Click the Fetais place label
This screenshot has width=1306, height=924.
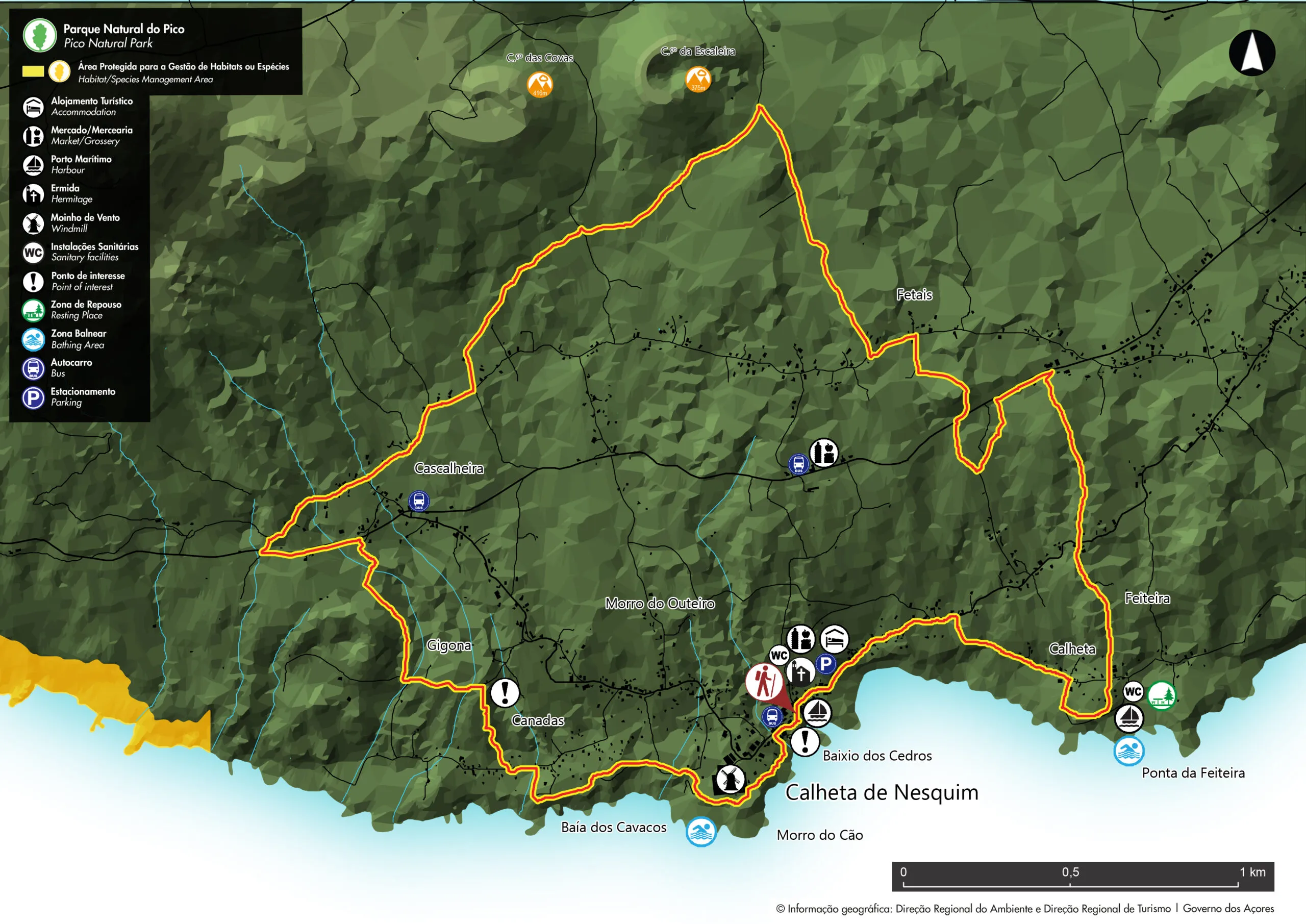coord(914,295)
